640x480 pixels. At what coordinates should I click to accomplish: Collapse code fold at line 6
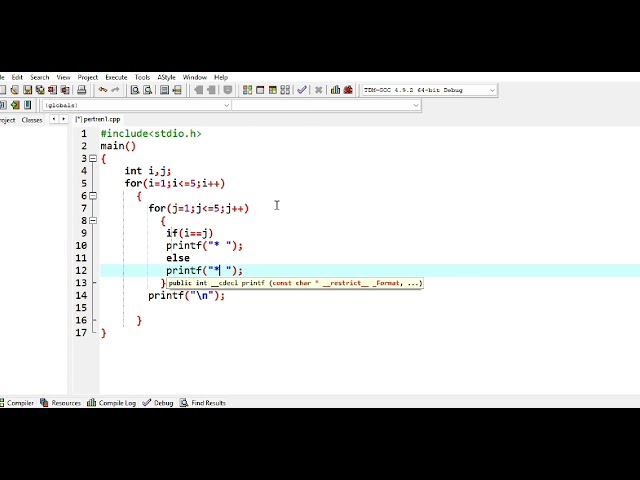93,196
